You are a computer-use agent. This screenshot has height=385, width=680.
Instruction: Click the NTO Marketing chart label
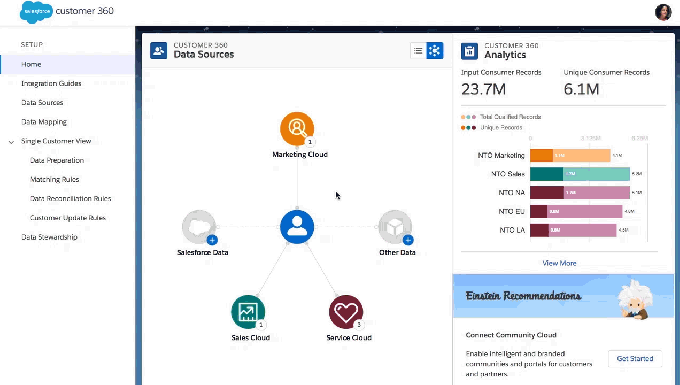[501, 155]
